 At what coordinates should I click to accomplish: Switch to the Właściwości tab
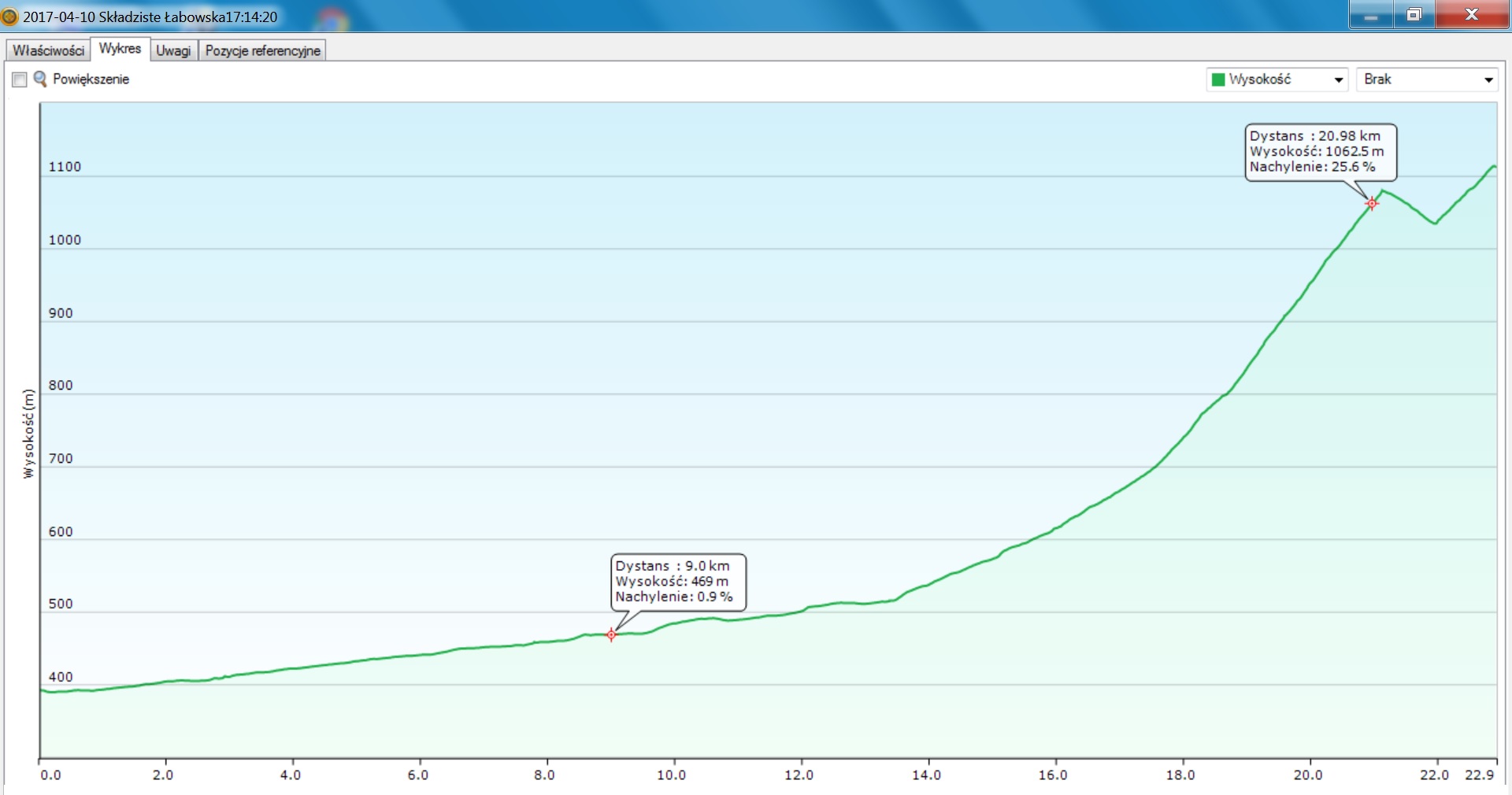pyautogui.click(x=48, y=50)
